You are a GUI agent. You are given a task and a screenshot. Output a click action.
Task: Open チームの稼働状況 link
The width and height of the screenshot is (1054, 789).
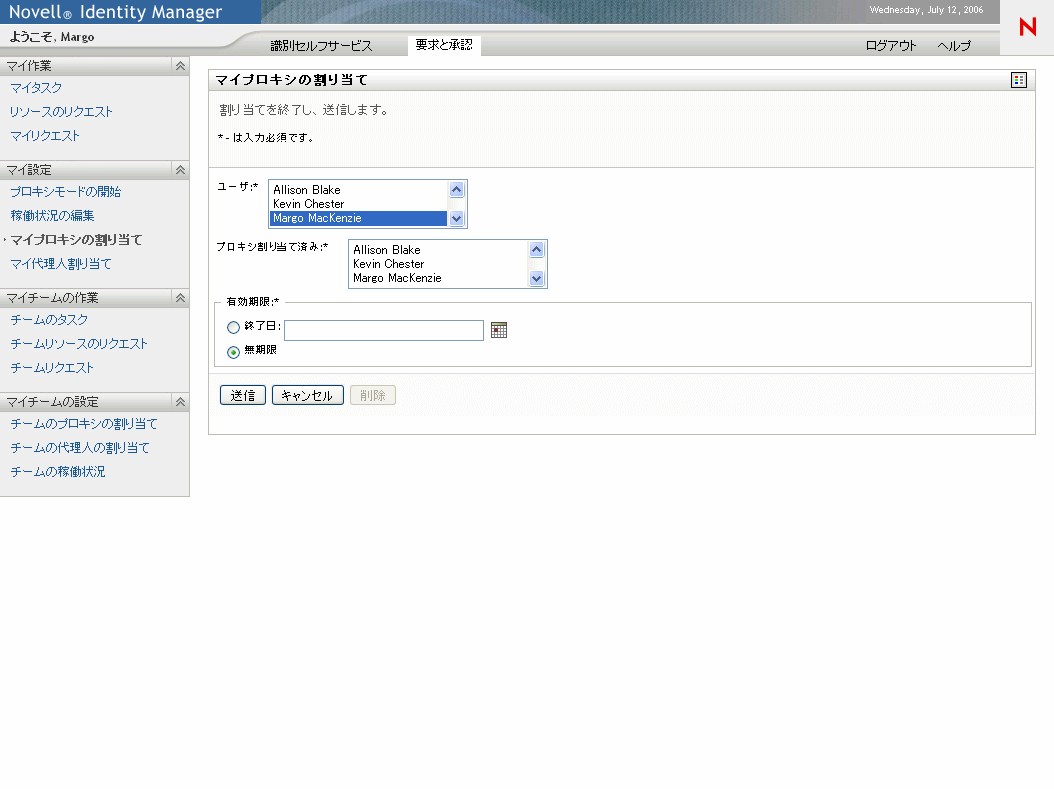58,472
